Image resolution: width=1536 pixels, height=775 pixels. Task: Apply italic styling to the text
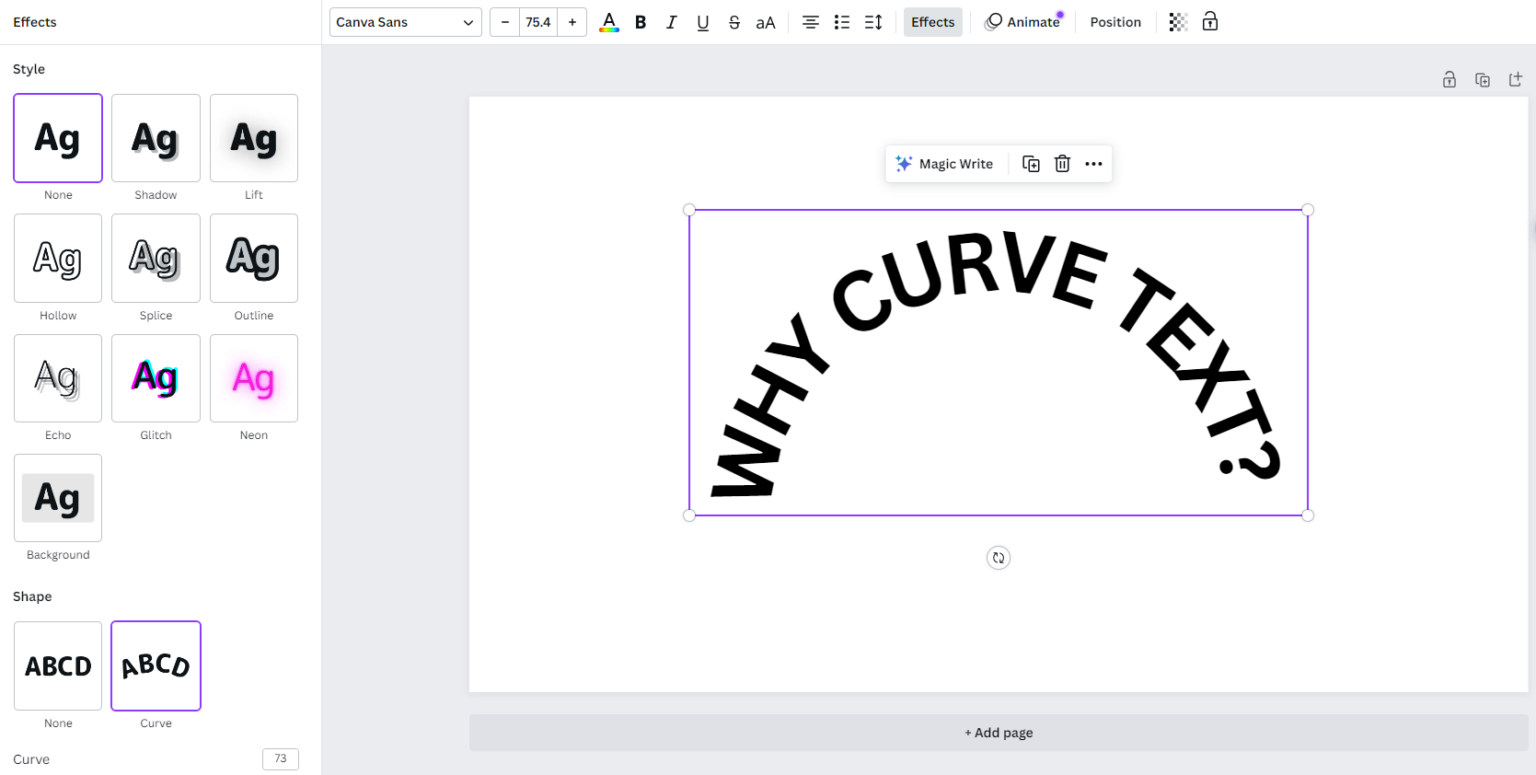point(671,21)
